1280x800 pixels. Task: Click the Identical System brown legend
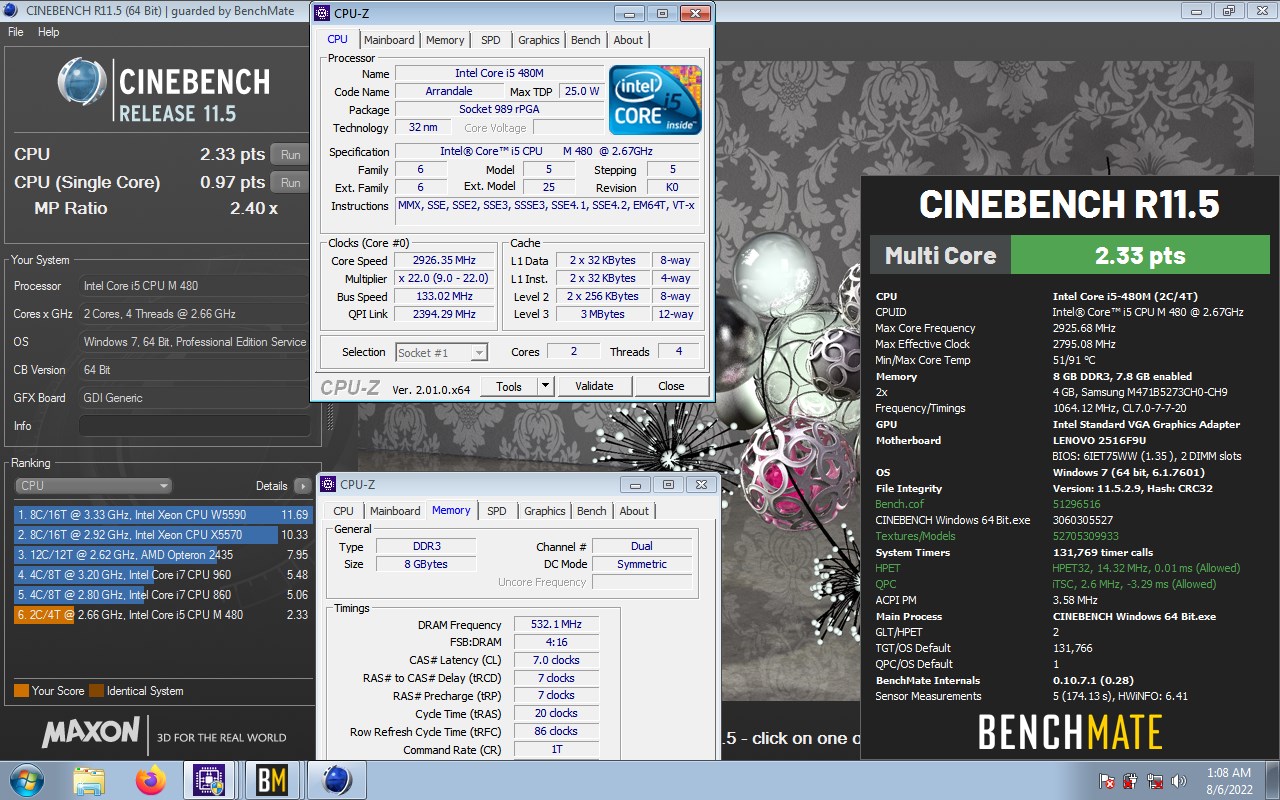[x=96, y=691]
